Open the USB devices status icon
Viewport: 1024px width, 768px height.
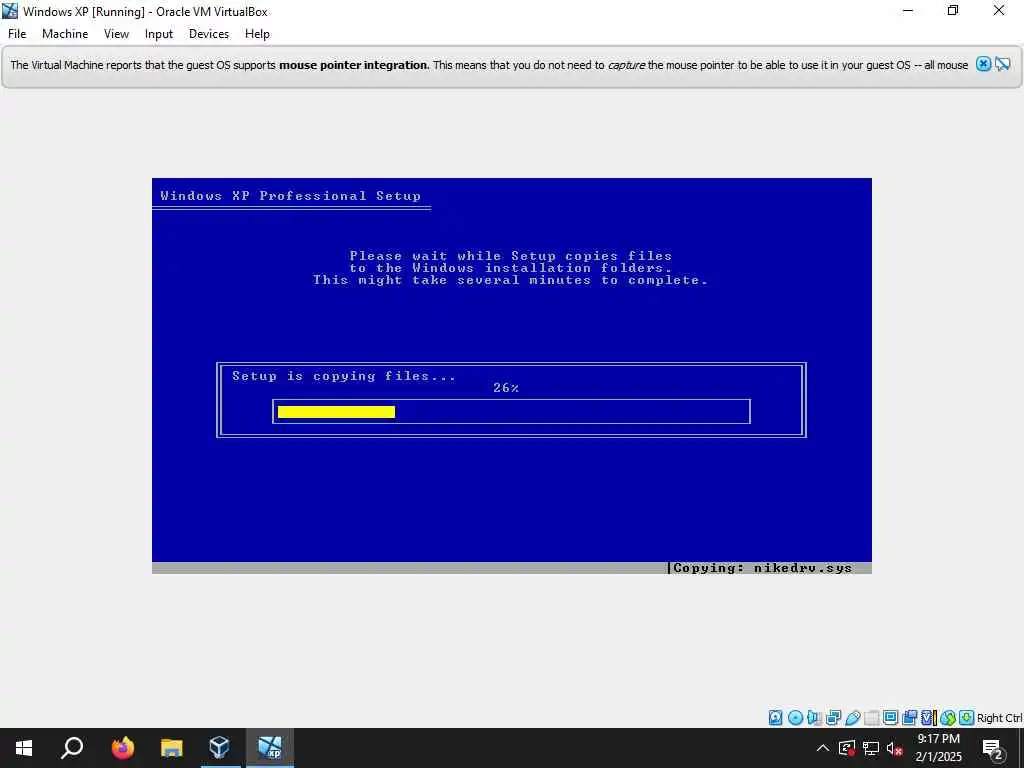(x=852, y=718)
